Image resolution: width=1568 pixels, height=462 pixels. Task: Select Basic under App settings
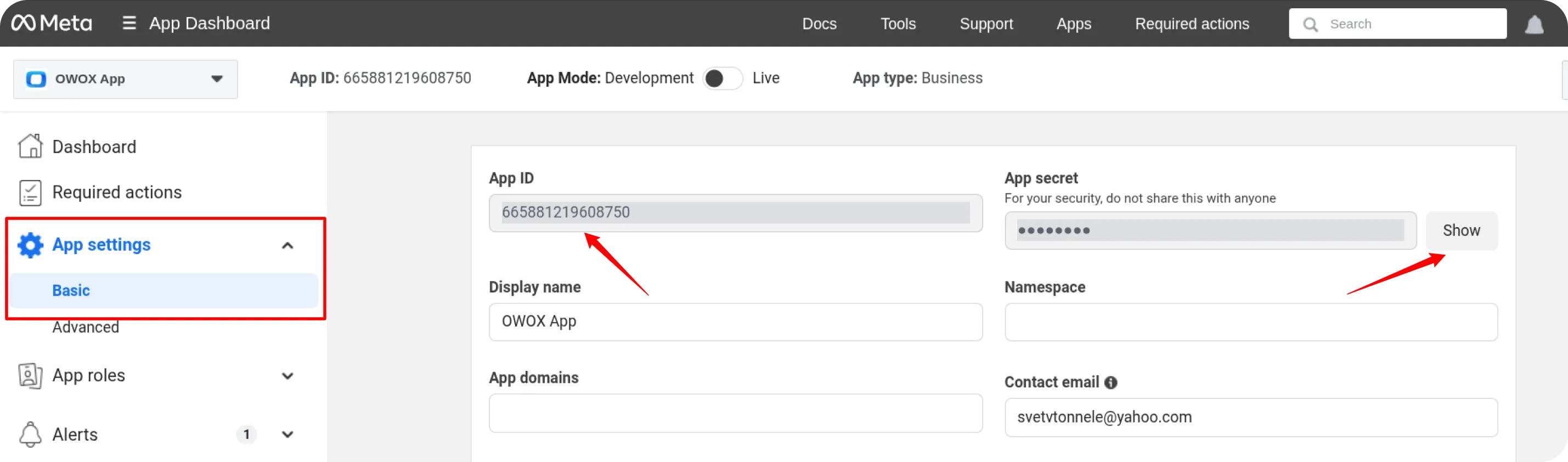pyautogui.click(x=163, y=290)
